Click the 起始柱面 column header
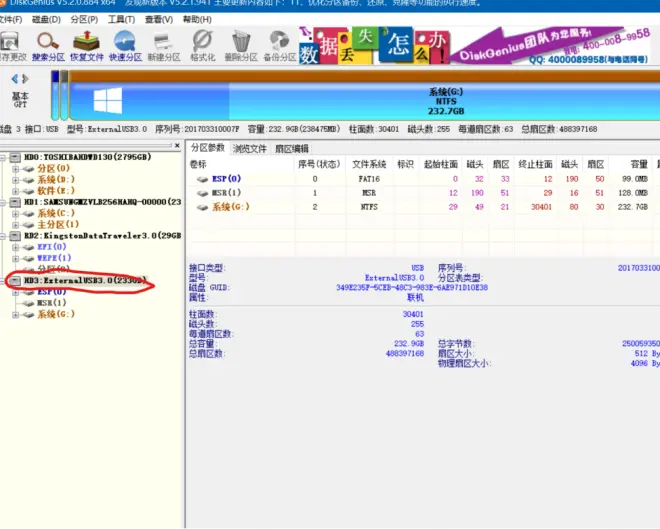Viewport: 660px width, 529px height. click(x=441, y=164)
